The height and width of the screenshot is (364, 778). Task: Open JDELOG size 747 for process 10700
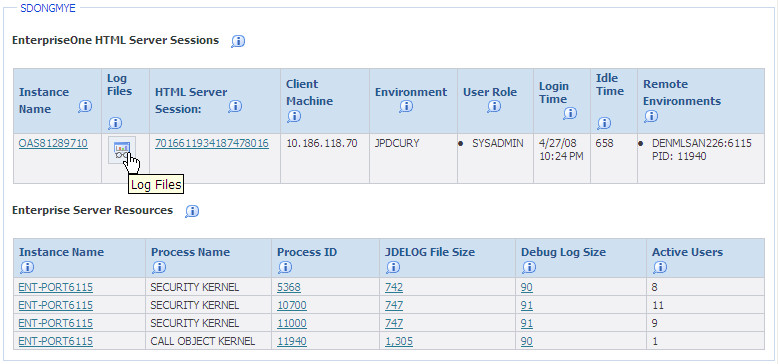tap(394, 305)
